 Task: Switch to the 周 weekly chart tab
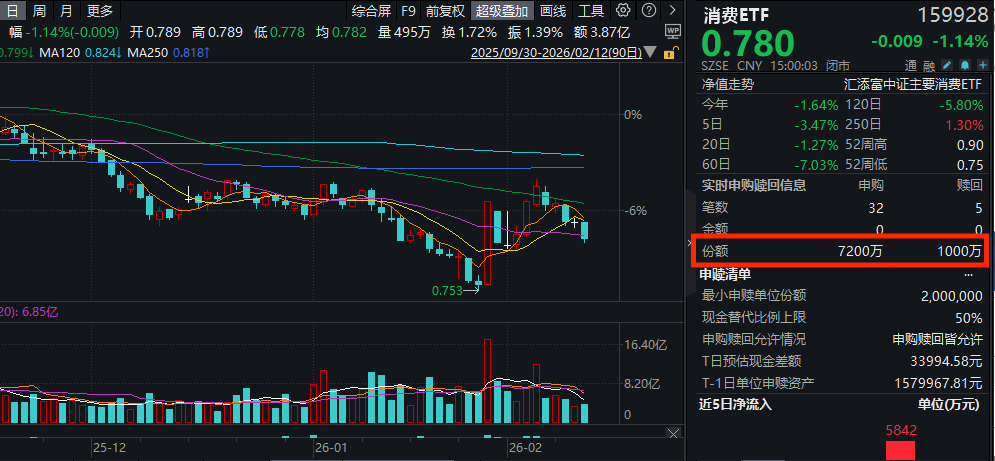(x=39, y=11)
